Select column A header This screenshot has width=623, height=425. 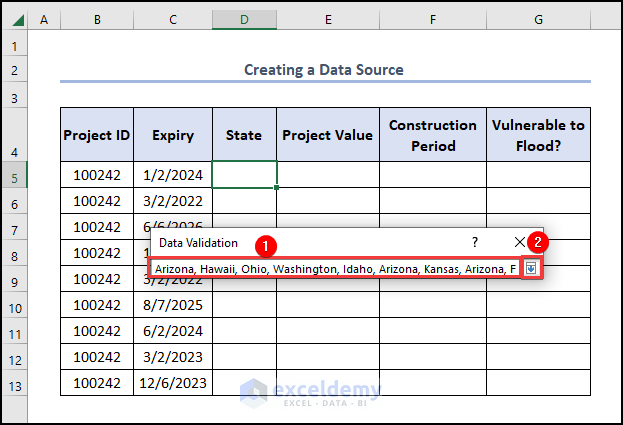(44, 19)
